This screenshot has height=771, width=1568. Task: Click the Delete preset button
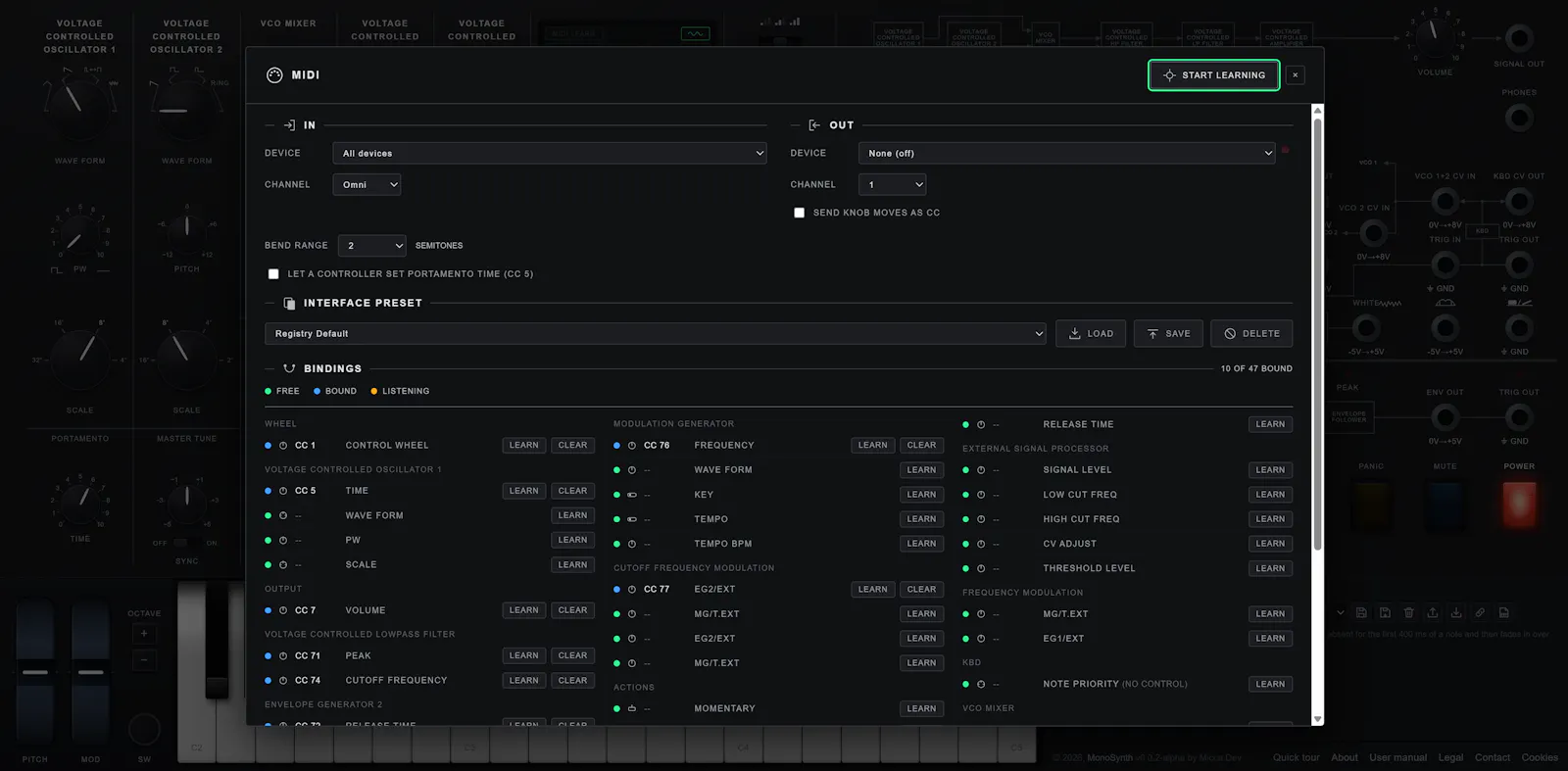click(1251, 334)
